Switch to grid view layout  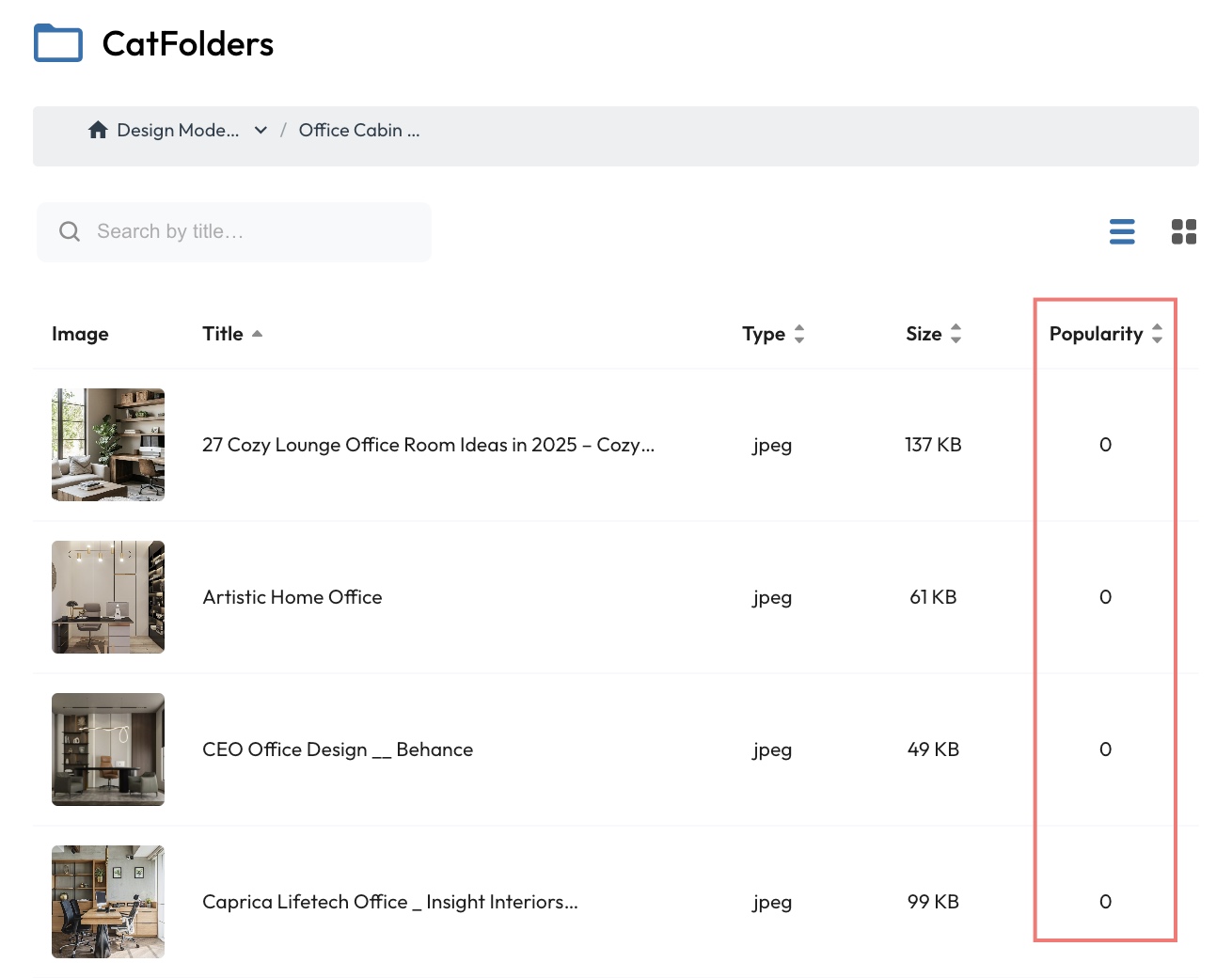point(1184,231)
